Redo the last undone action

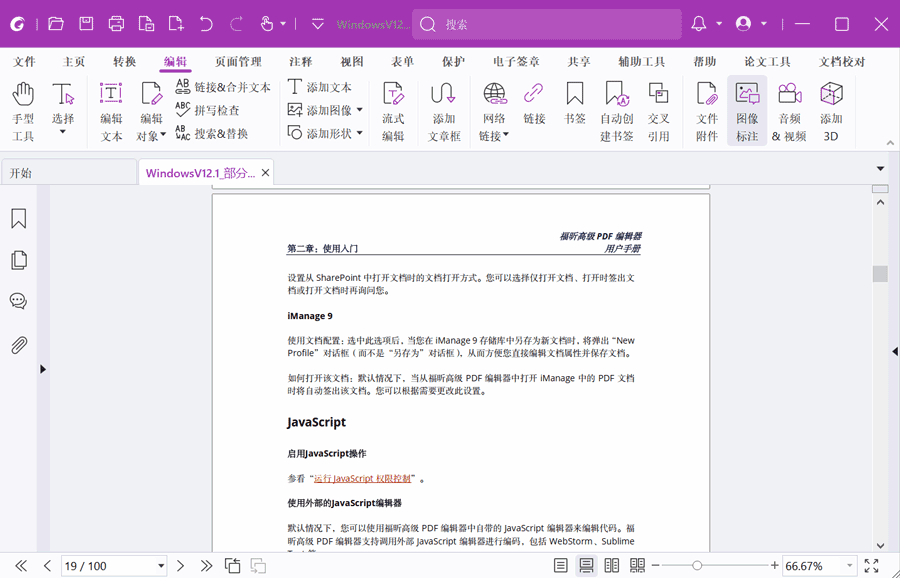tap(236, 24)
